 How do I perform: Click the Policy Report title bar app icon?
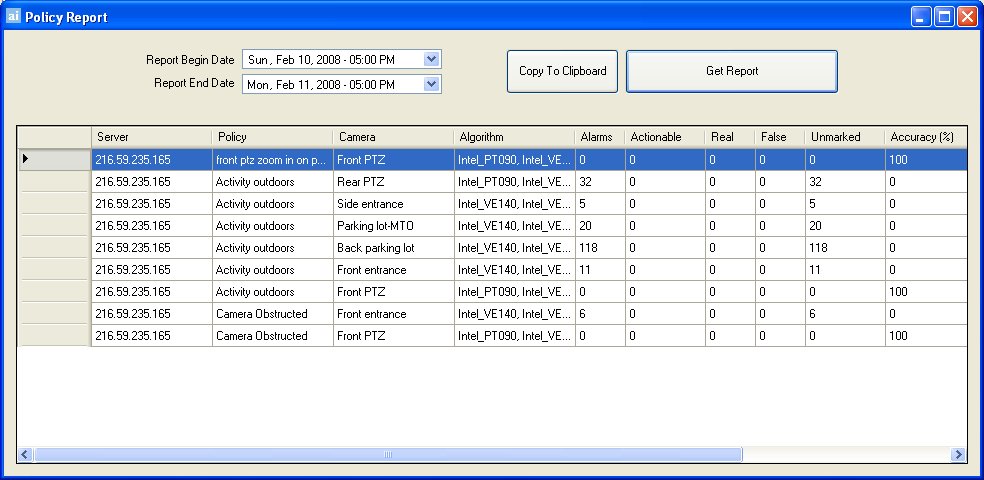tap(13, 17)
